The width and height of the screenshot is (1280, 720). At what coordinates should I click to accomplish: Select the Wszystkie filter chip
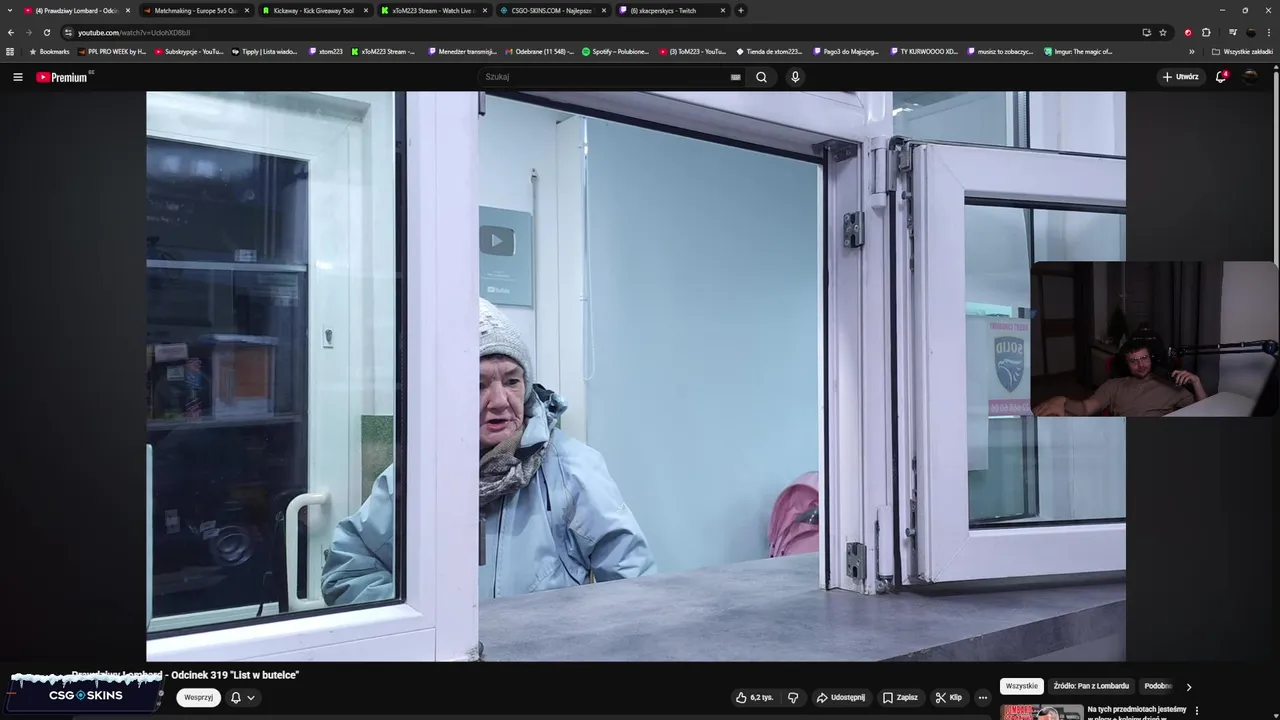coord(1022,686)
